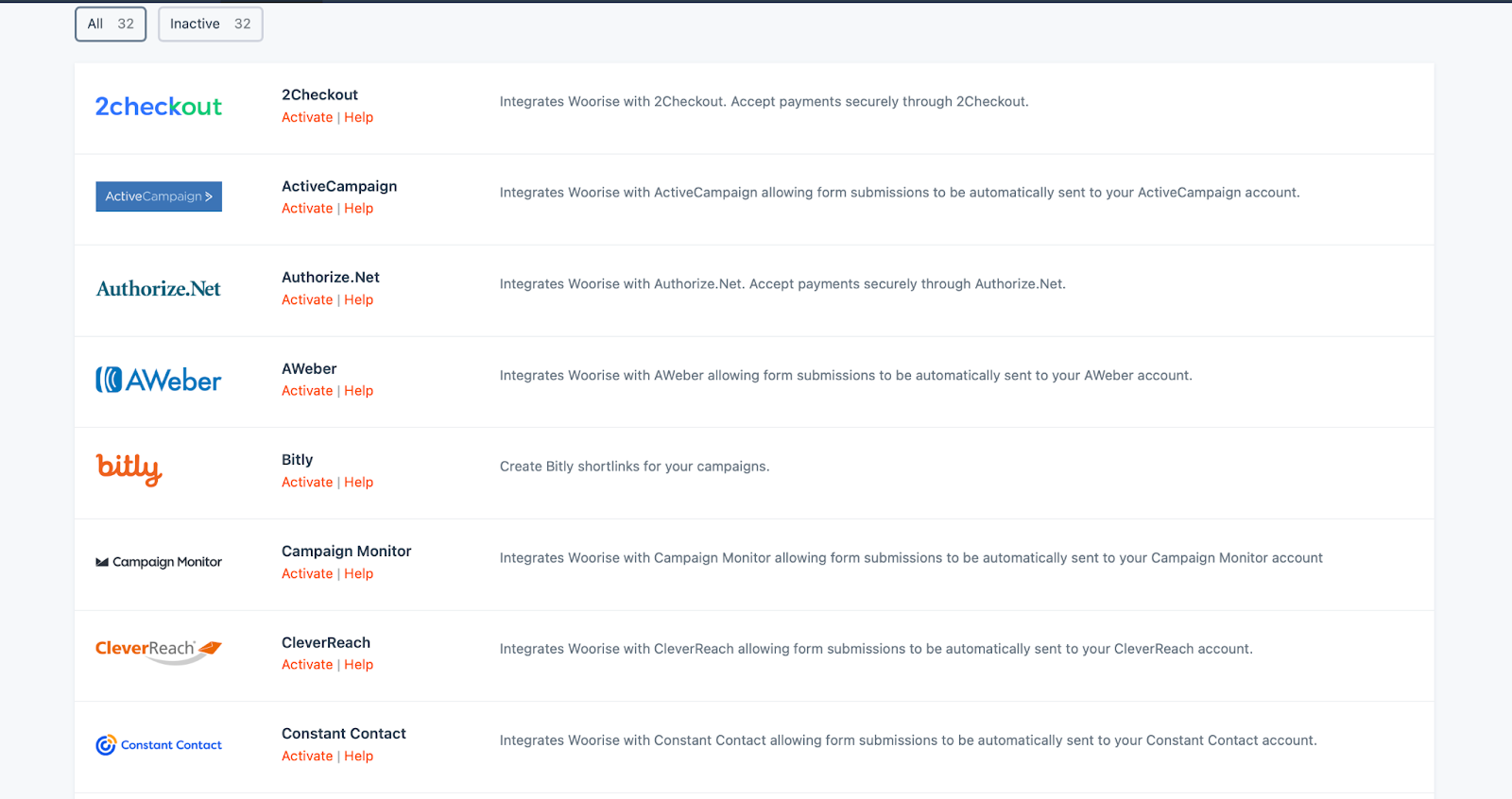
Task: Click the Constant Contact title text
Action: (x=344, y=733)
